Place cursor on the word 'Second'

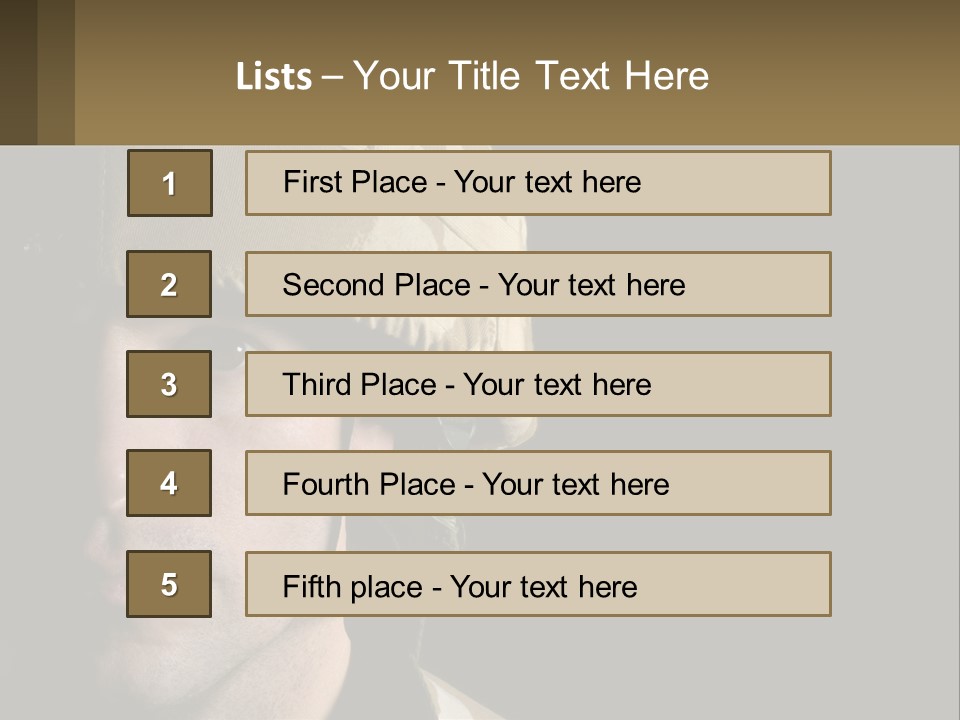(334, 285)
